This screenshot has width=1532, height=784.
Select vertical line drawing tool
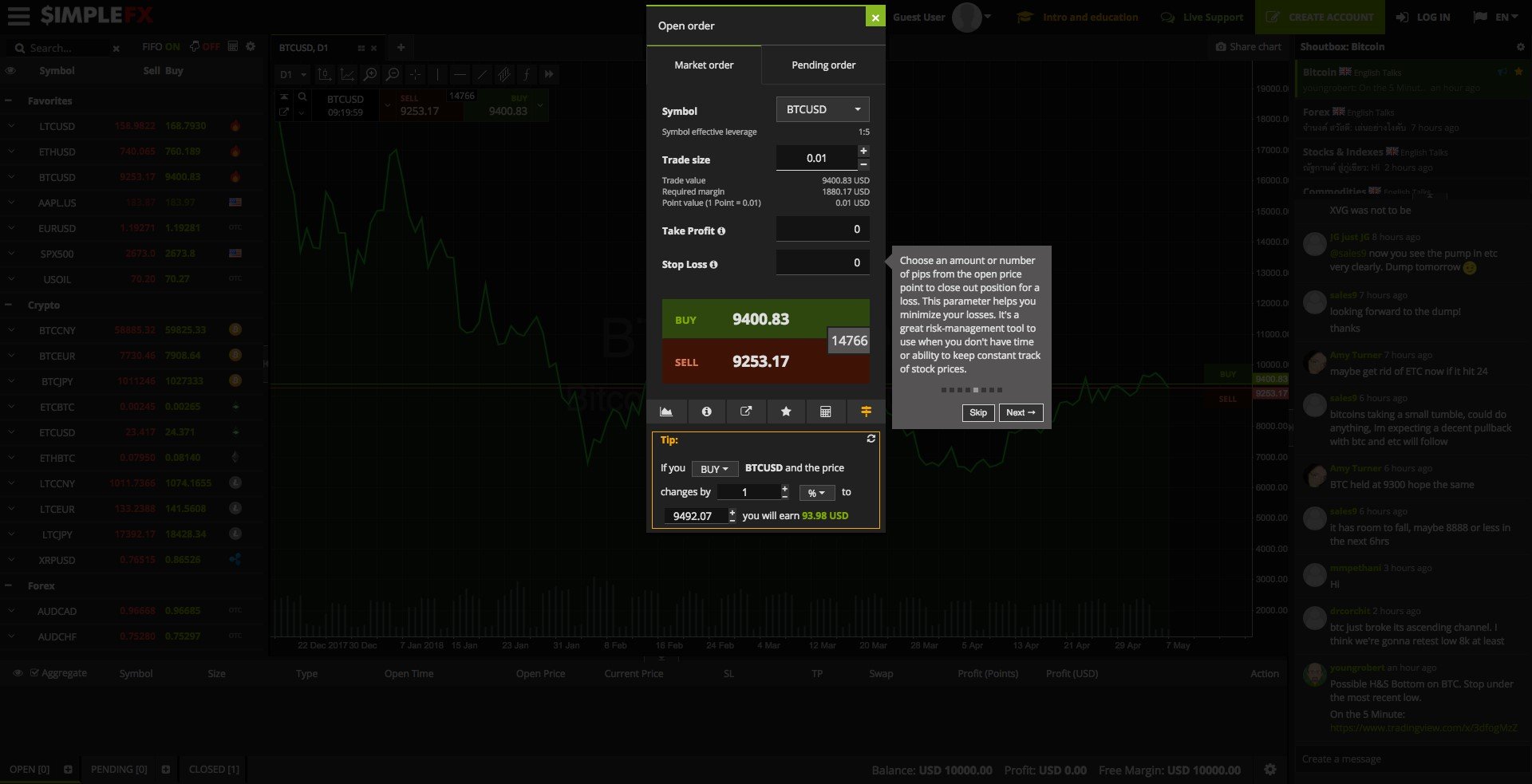coord(437,74)
